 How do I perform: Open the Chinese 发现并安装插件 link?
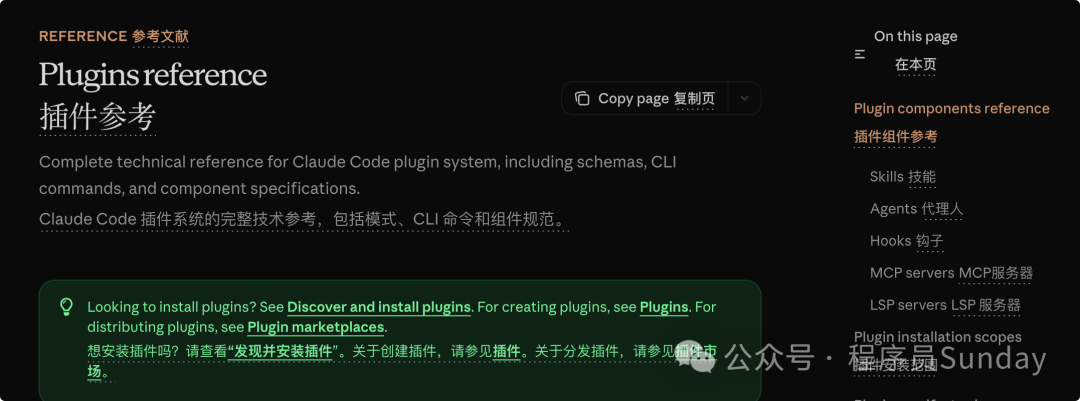pos(283,351)
